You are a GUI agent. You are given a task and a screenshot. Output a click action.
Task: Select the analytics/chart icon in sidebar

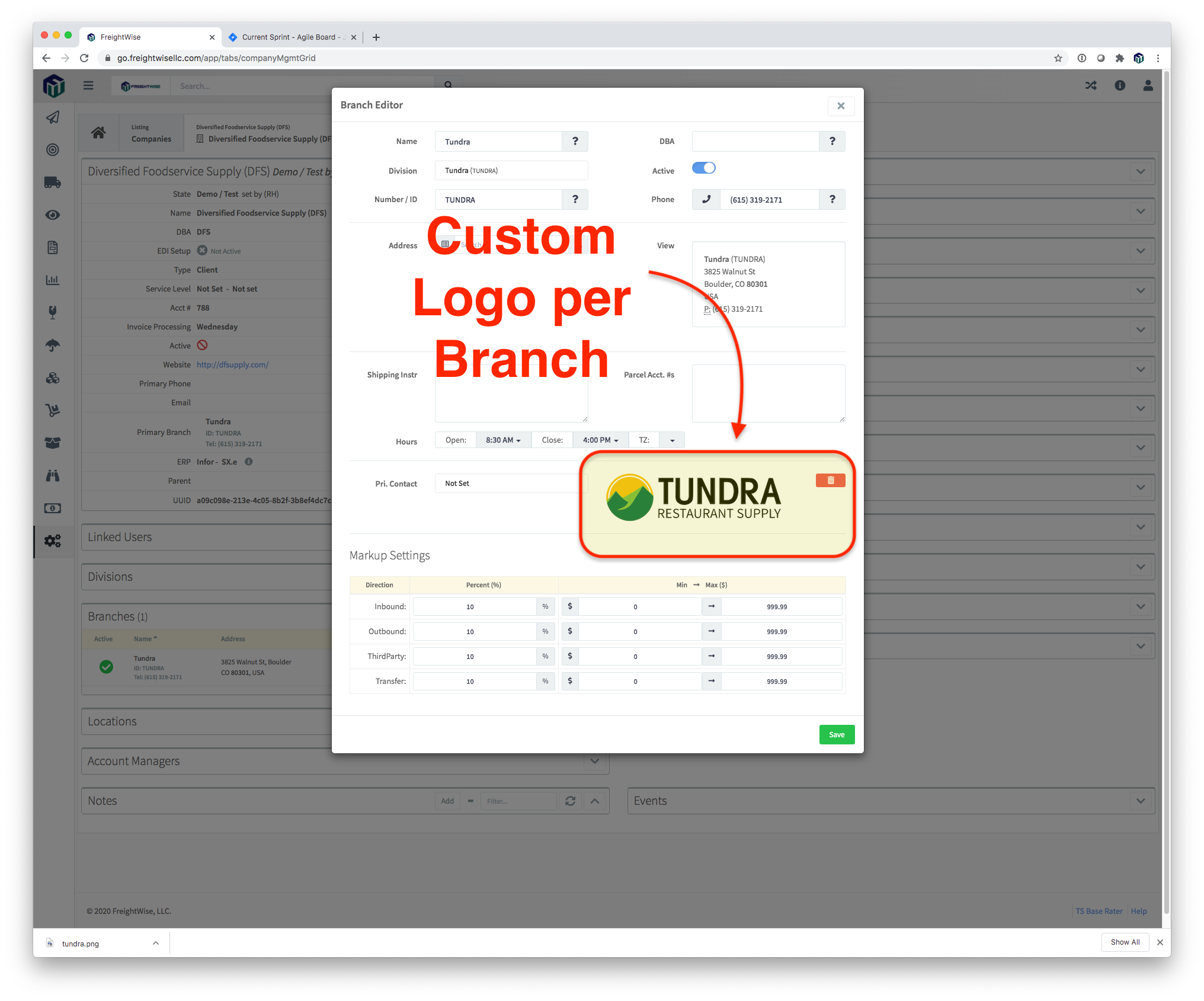click(55, 279)
